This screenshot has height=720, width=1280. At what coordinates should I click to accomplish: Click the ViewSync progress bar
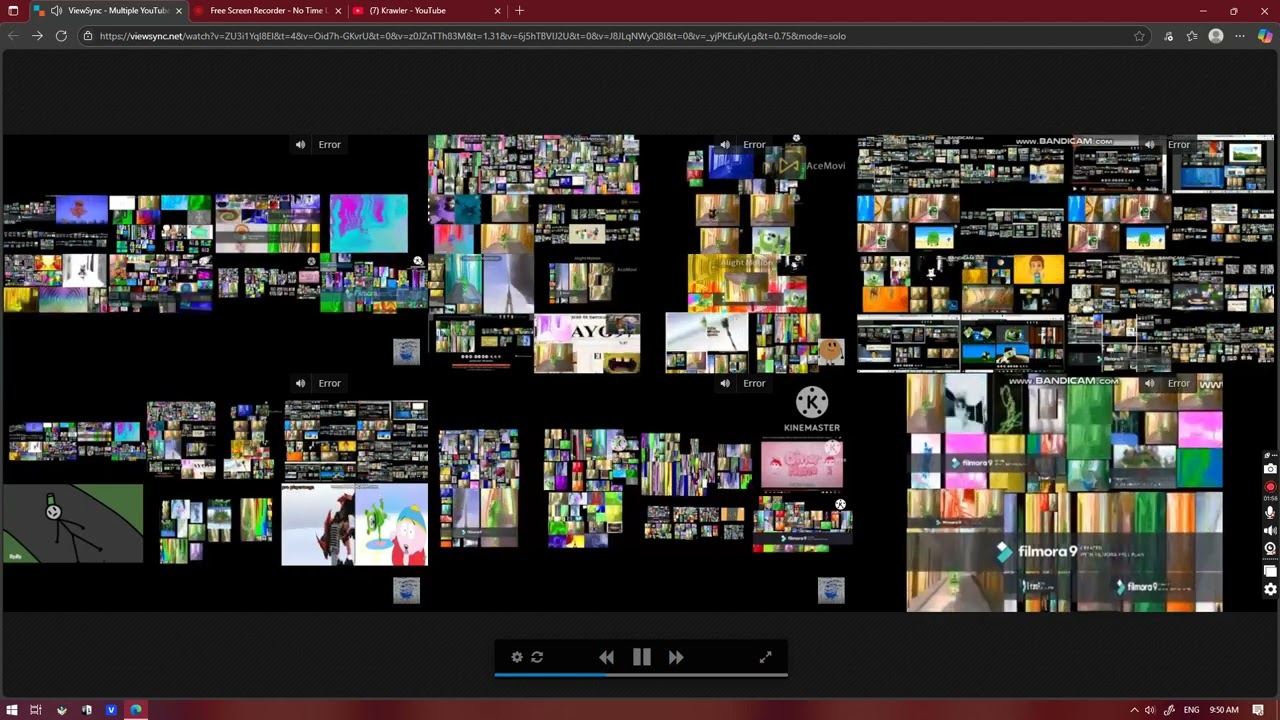[641, 675]
